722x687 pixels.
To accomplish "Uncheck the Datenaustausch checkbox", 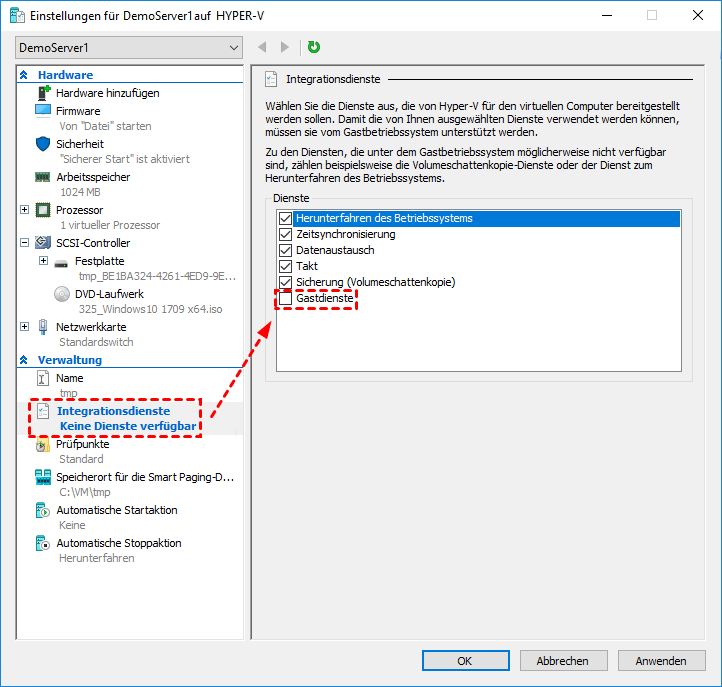I will coord(285,250).
